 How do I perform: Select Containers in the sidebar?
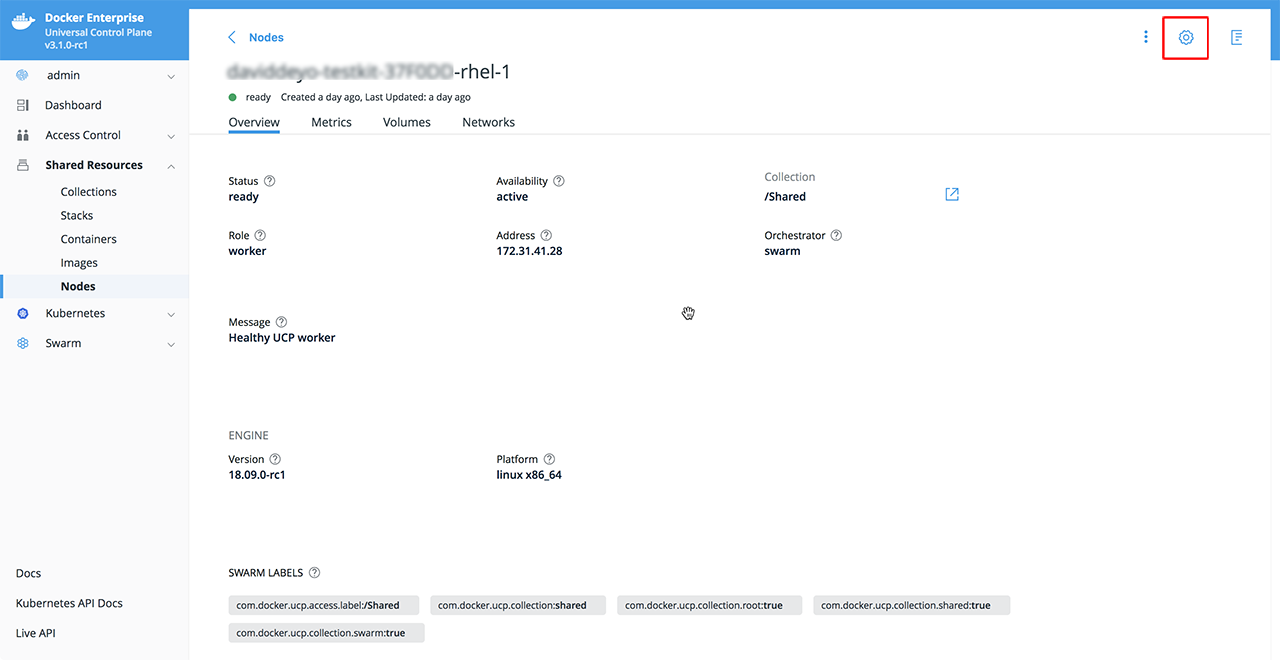[x=88, y=240]
